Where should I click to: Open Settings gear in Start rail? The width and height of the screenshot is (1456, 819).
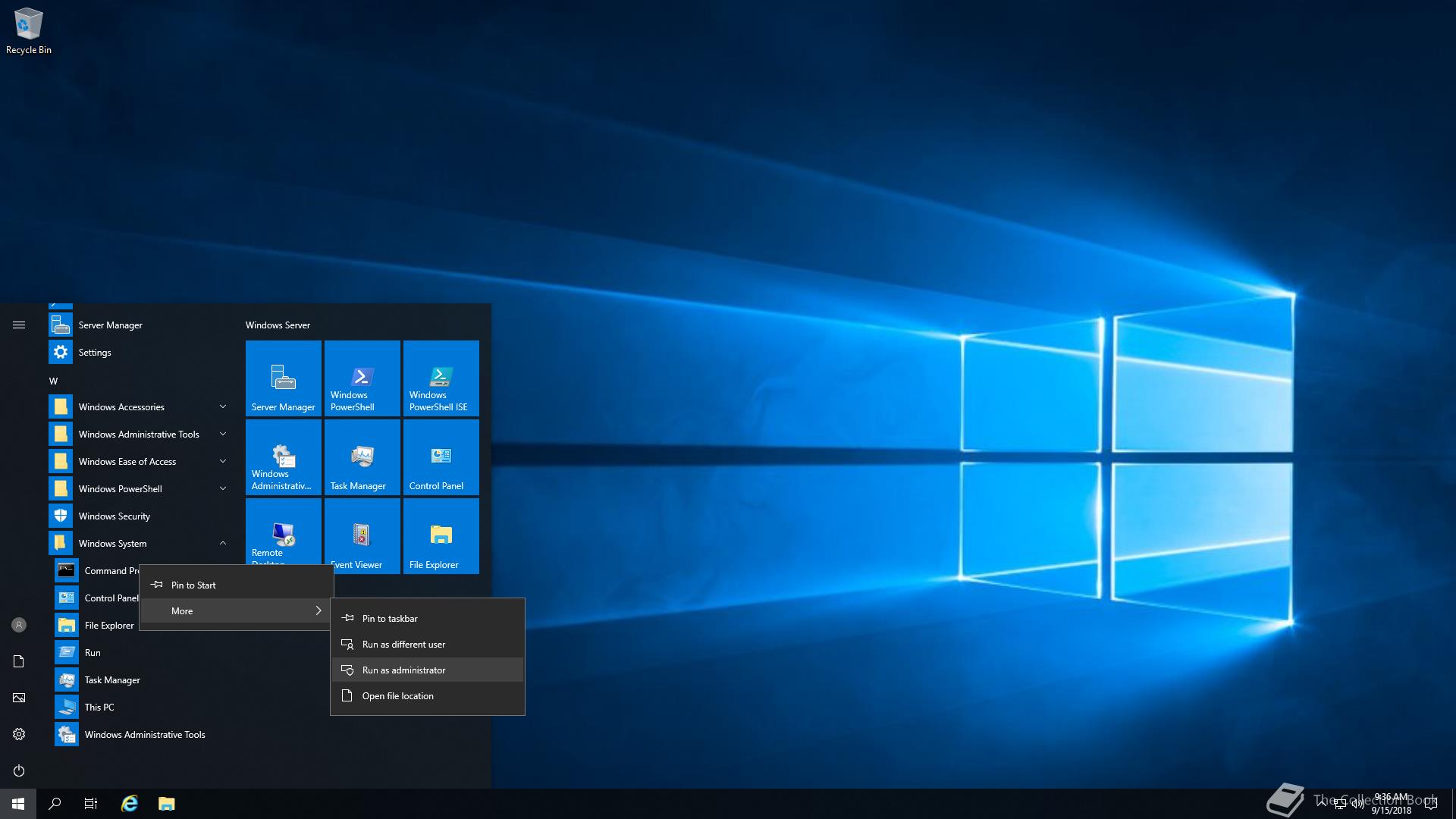(19, 734)
